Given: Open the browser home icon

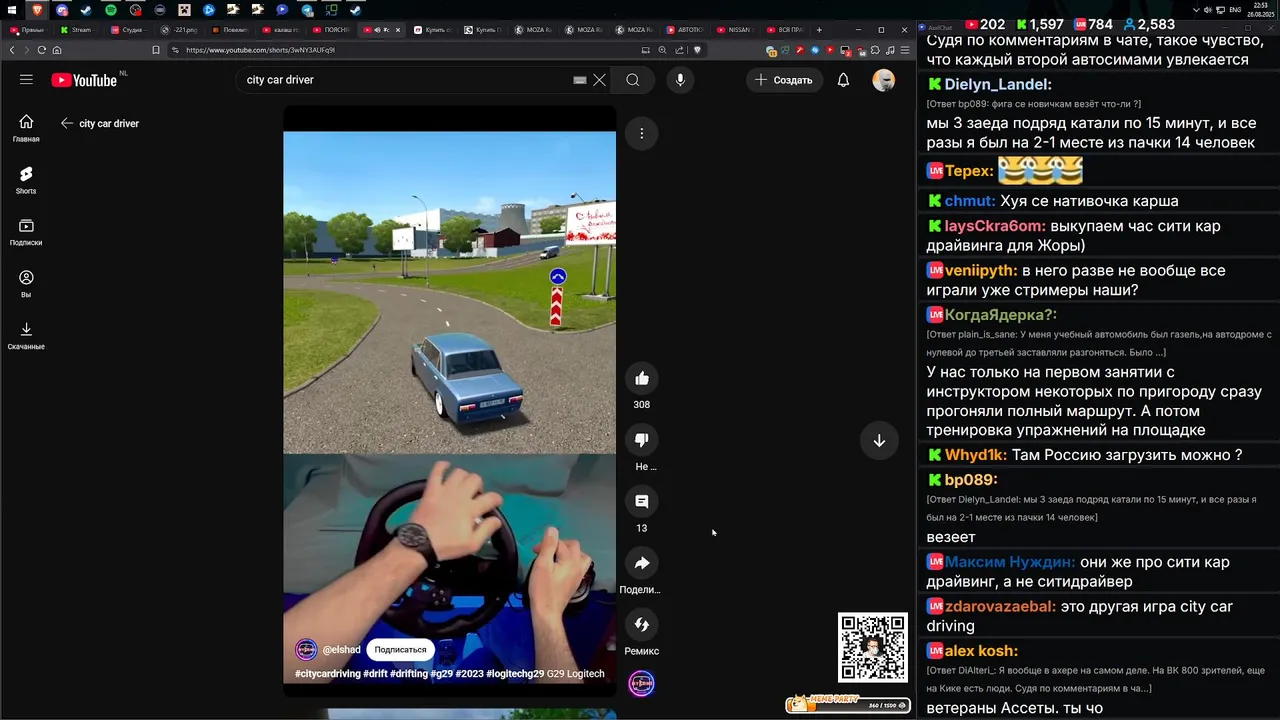Looking at the screenshot, I should [x=57, y=50].
